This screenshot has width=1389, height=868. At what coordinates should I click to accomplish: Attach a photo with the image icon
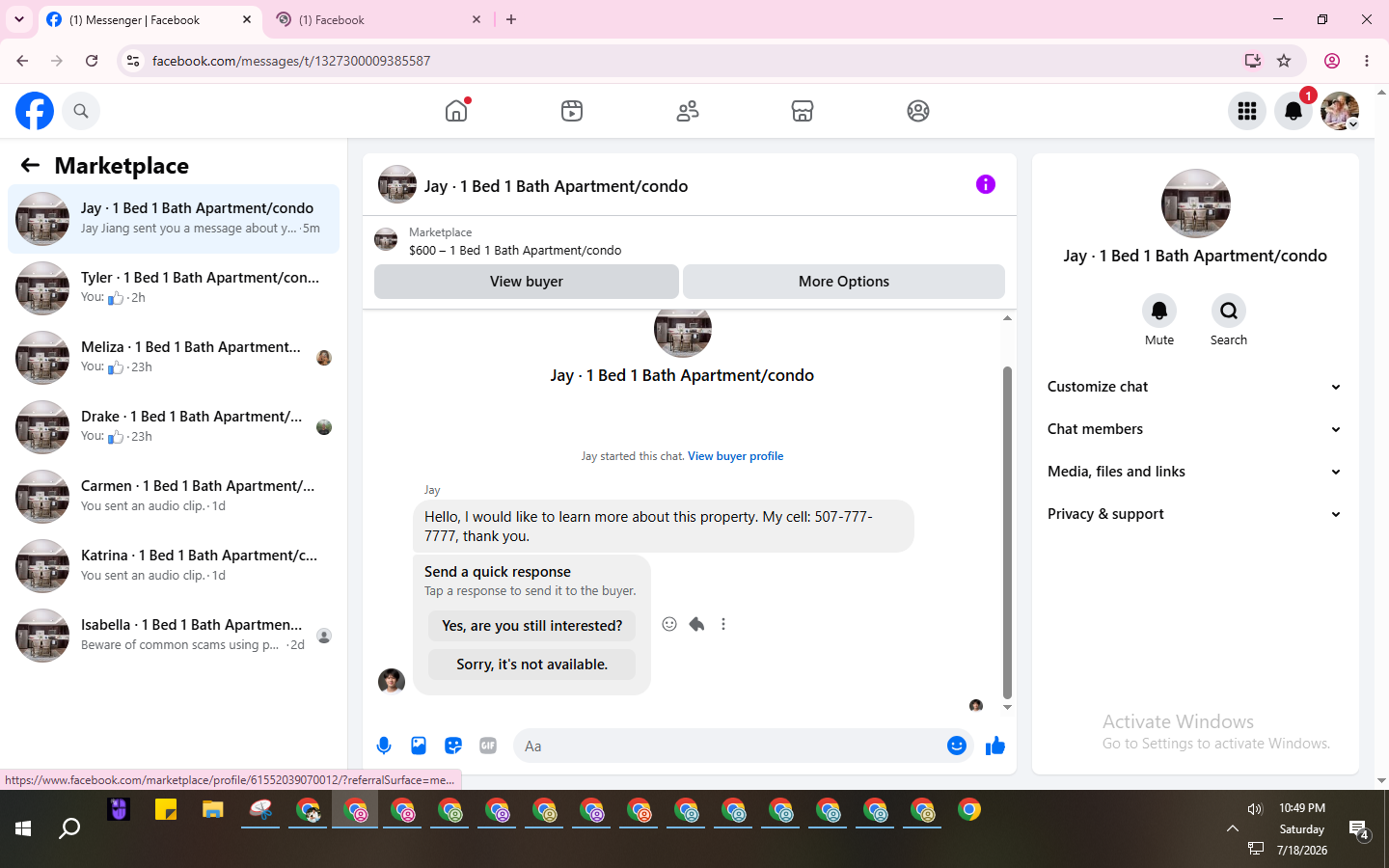pos(419,746)
